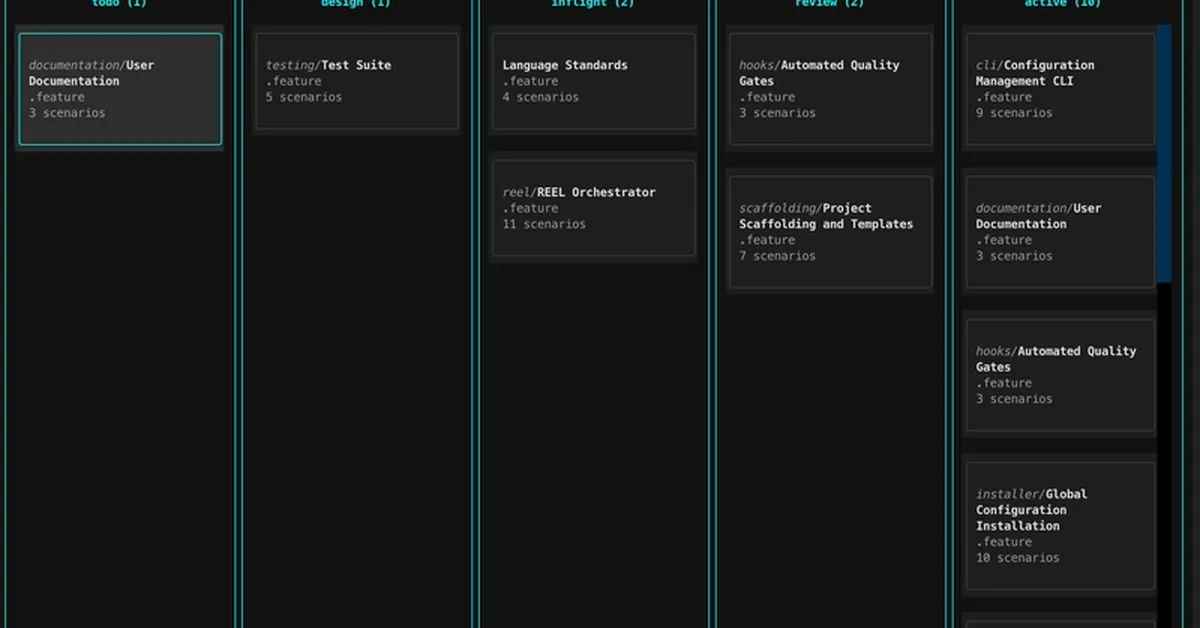
Task: Focus the active column header
Action: (1062, 4)
